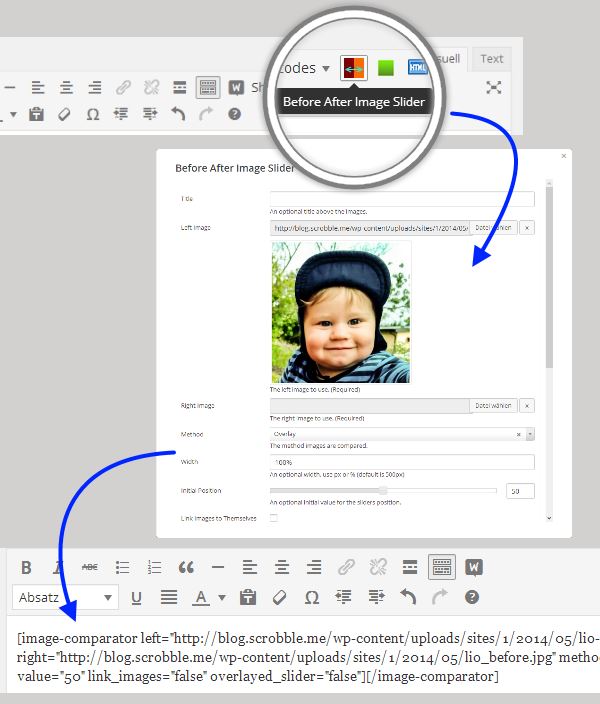Click the dialog's scroll-down arrow
Screen dimensions: 600x704
point(549,518)
